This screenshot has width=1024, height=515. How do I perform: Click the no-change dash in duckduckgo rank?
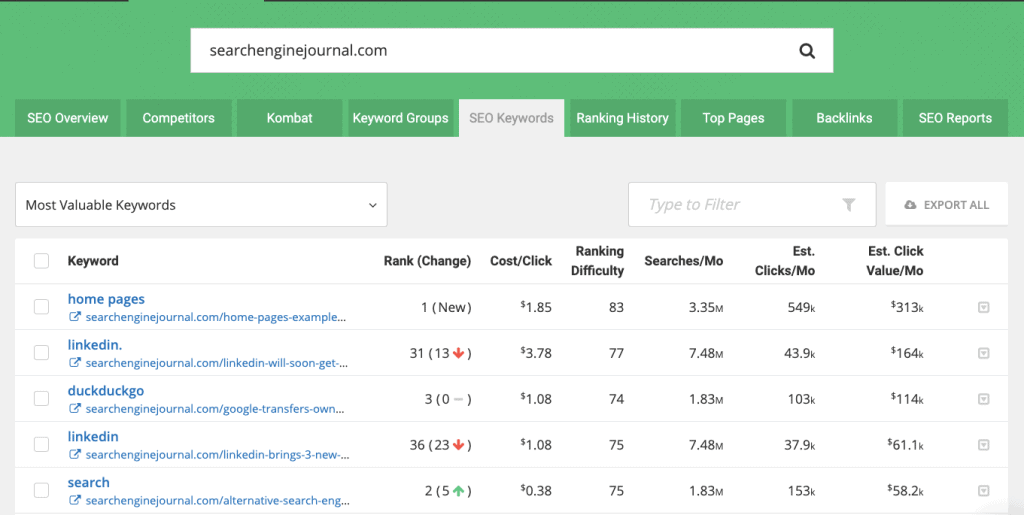pos(458,399)
